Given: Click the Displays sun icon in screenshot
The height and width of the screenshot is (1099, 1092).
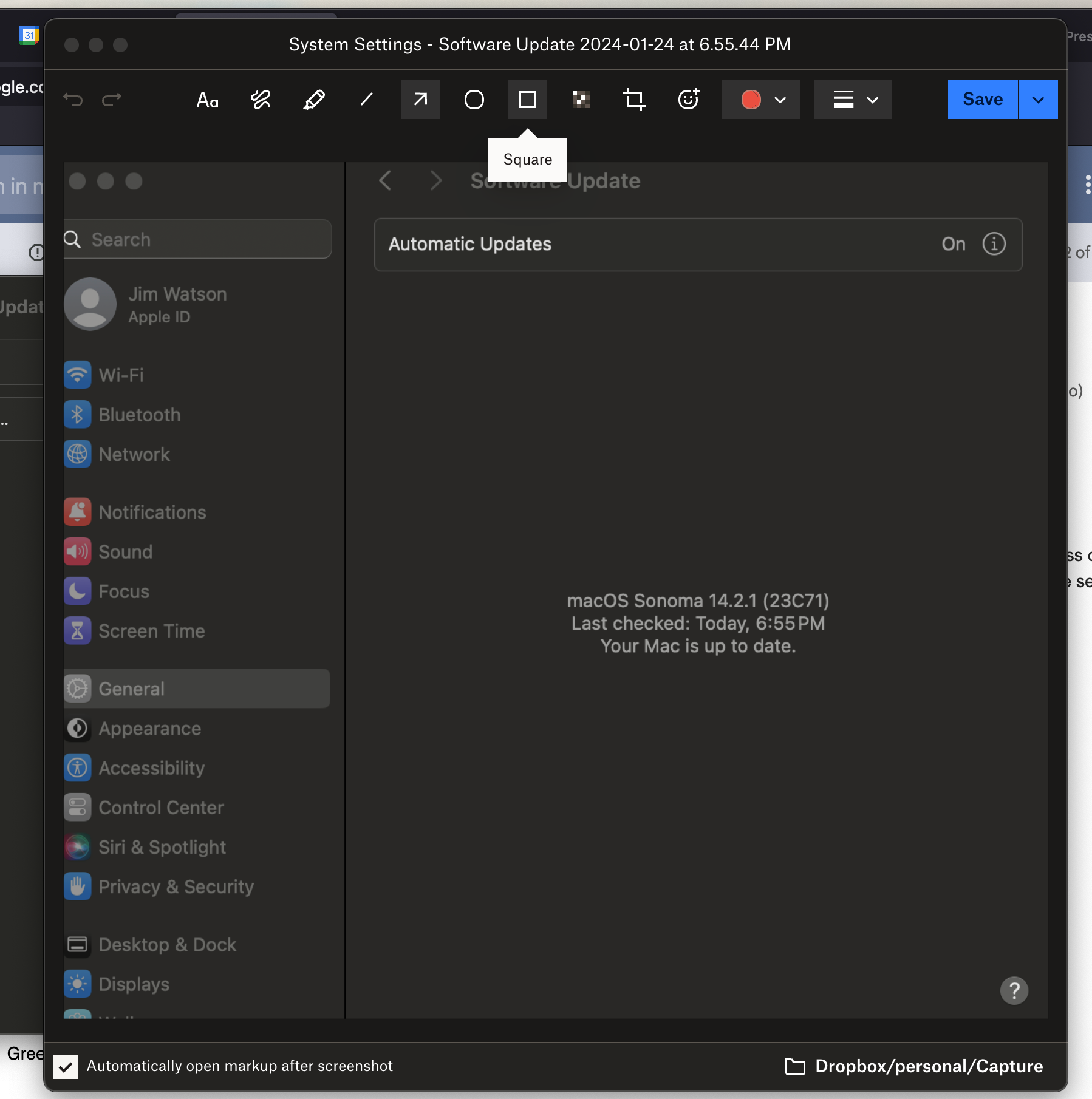Looking at the screenshot, I should [x=78, y=984].
